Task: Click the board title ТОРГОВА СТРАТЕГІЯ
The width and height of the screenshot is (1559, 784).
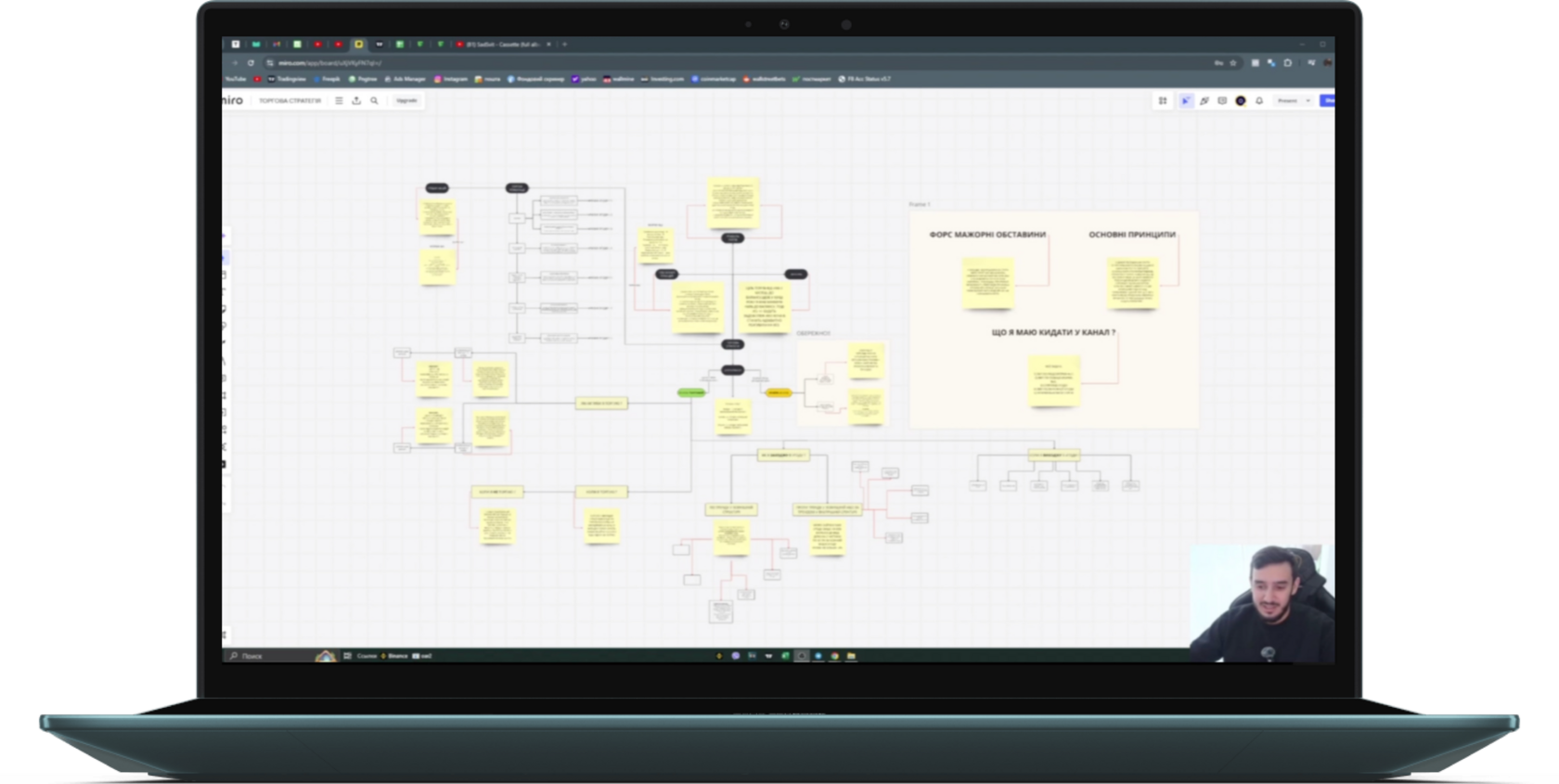Action: pos(290,100)
